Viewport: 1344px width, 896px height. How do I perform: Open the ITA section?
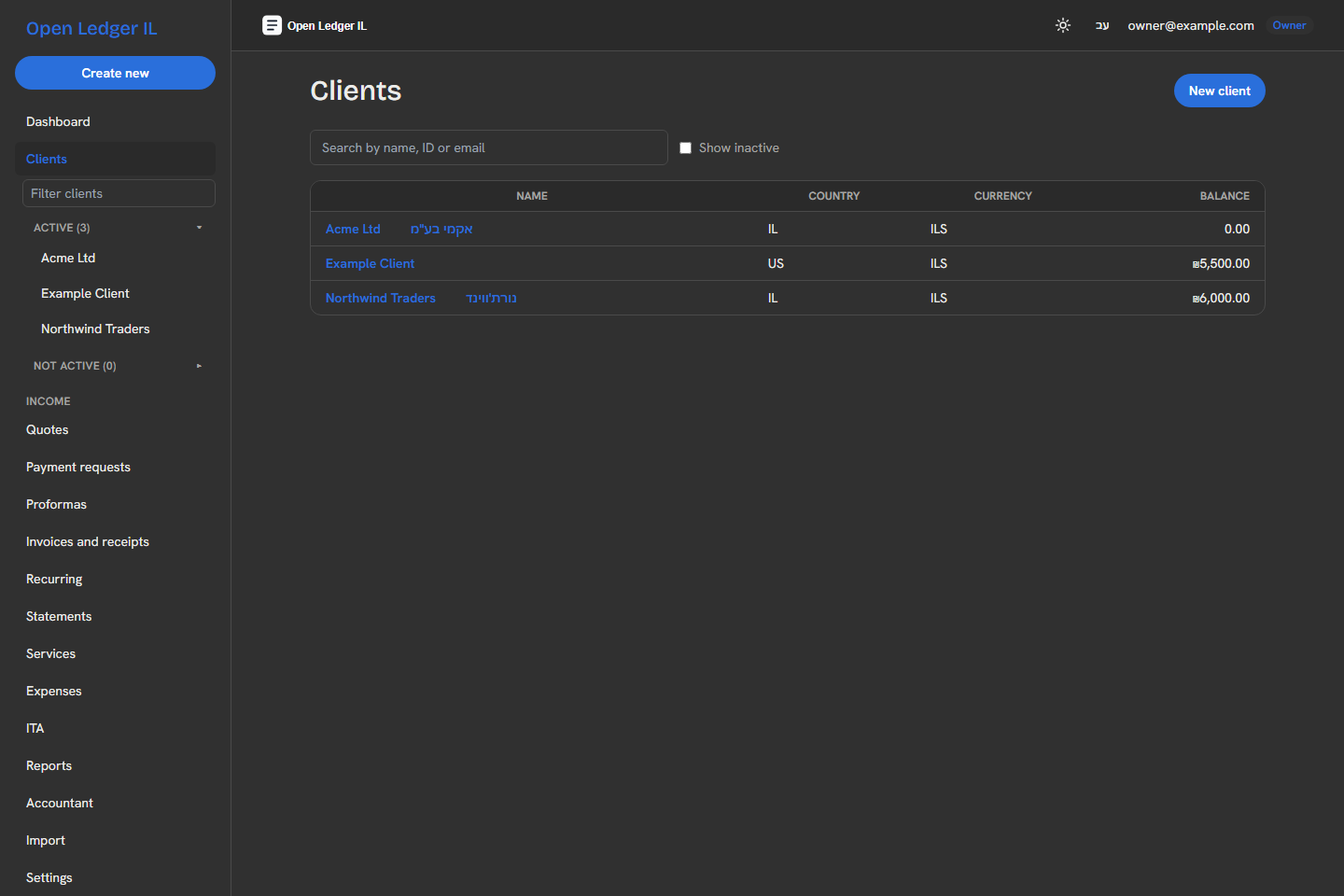pos(115,728)
